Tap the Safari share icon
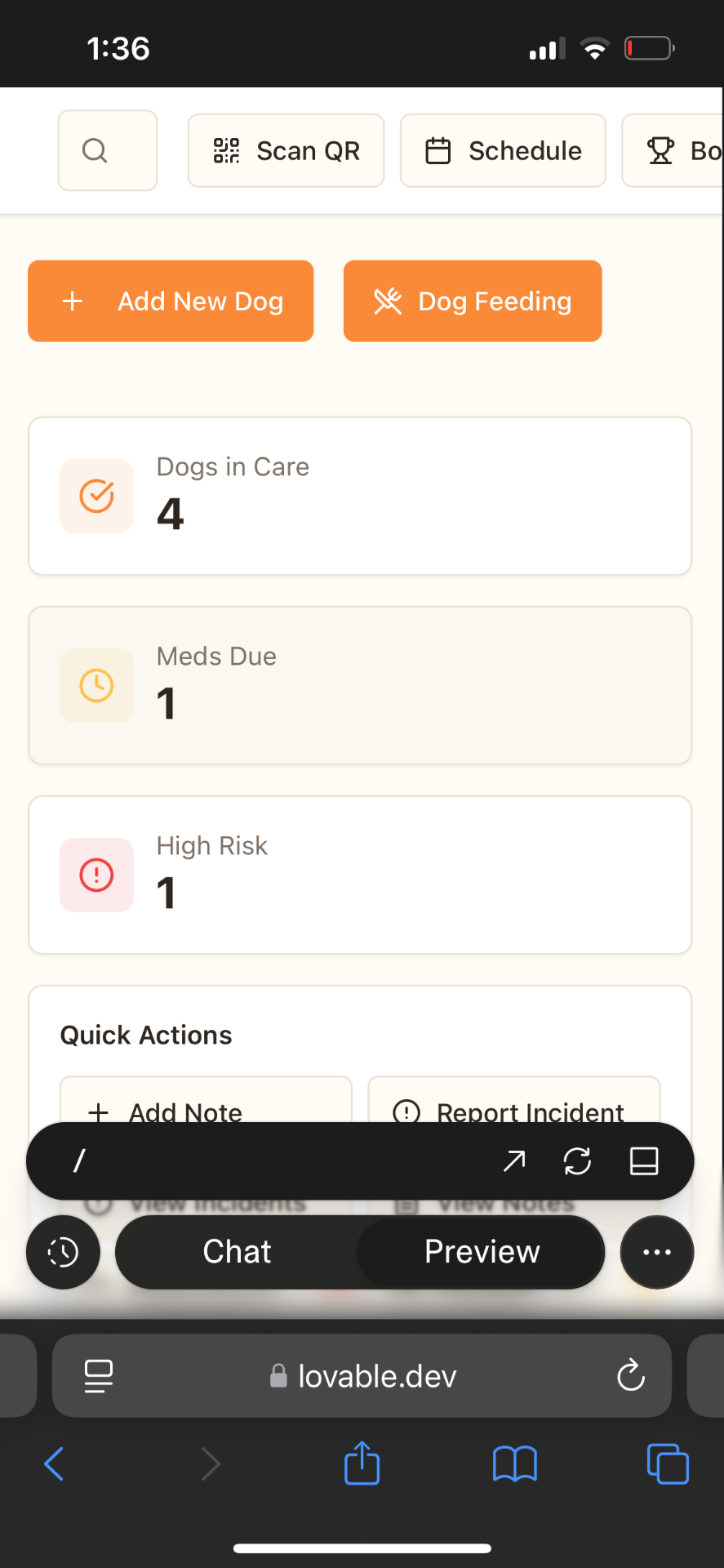Image resolution: width=724 pixels, height=1568 pixels. [362, 1463]
